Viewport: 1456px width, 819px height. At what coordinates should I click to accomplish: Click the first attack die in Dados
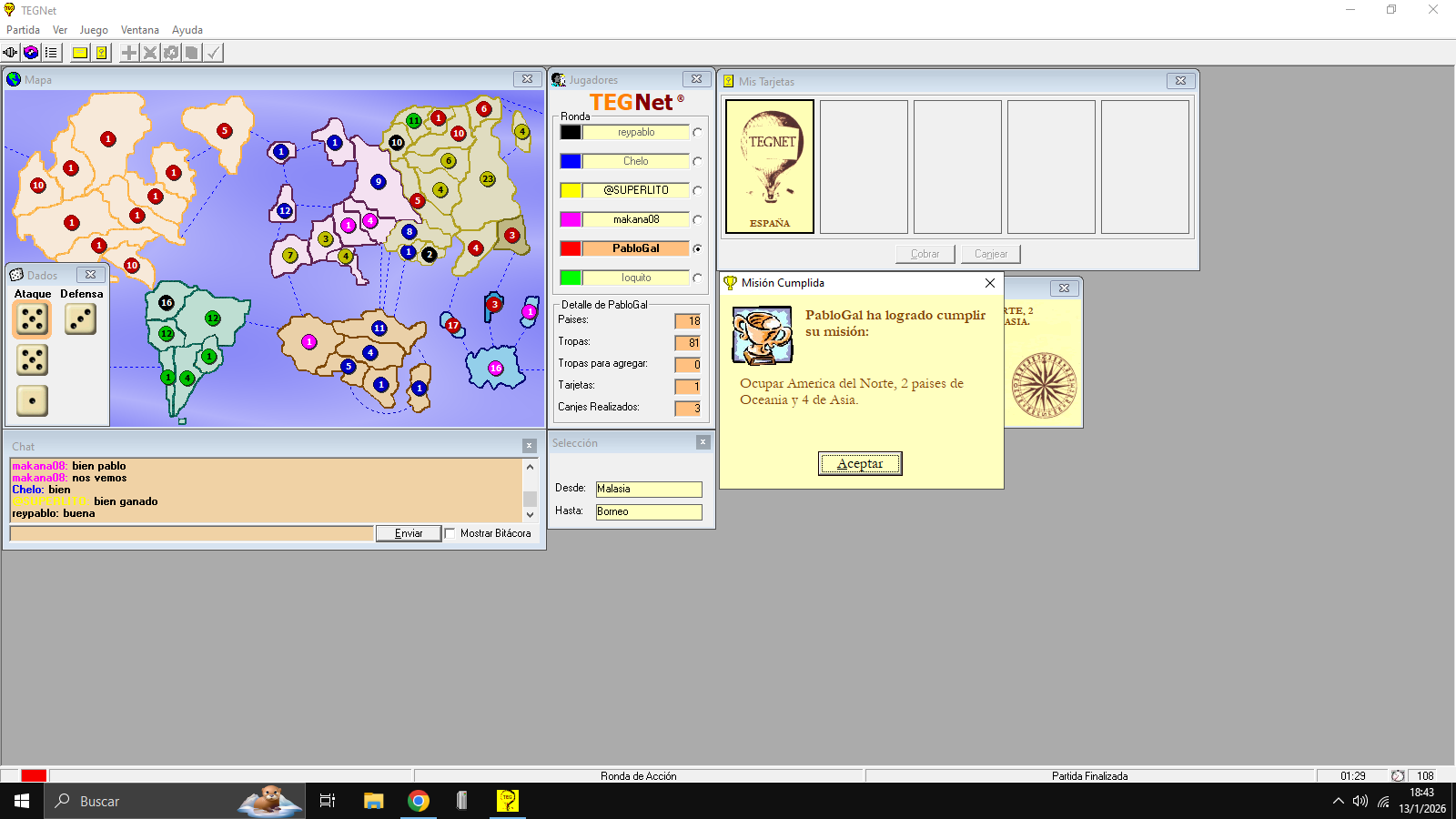(33, 319)
